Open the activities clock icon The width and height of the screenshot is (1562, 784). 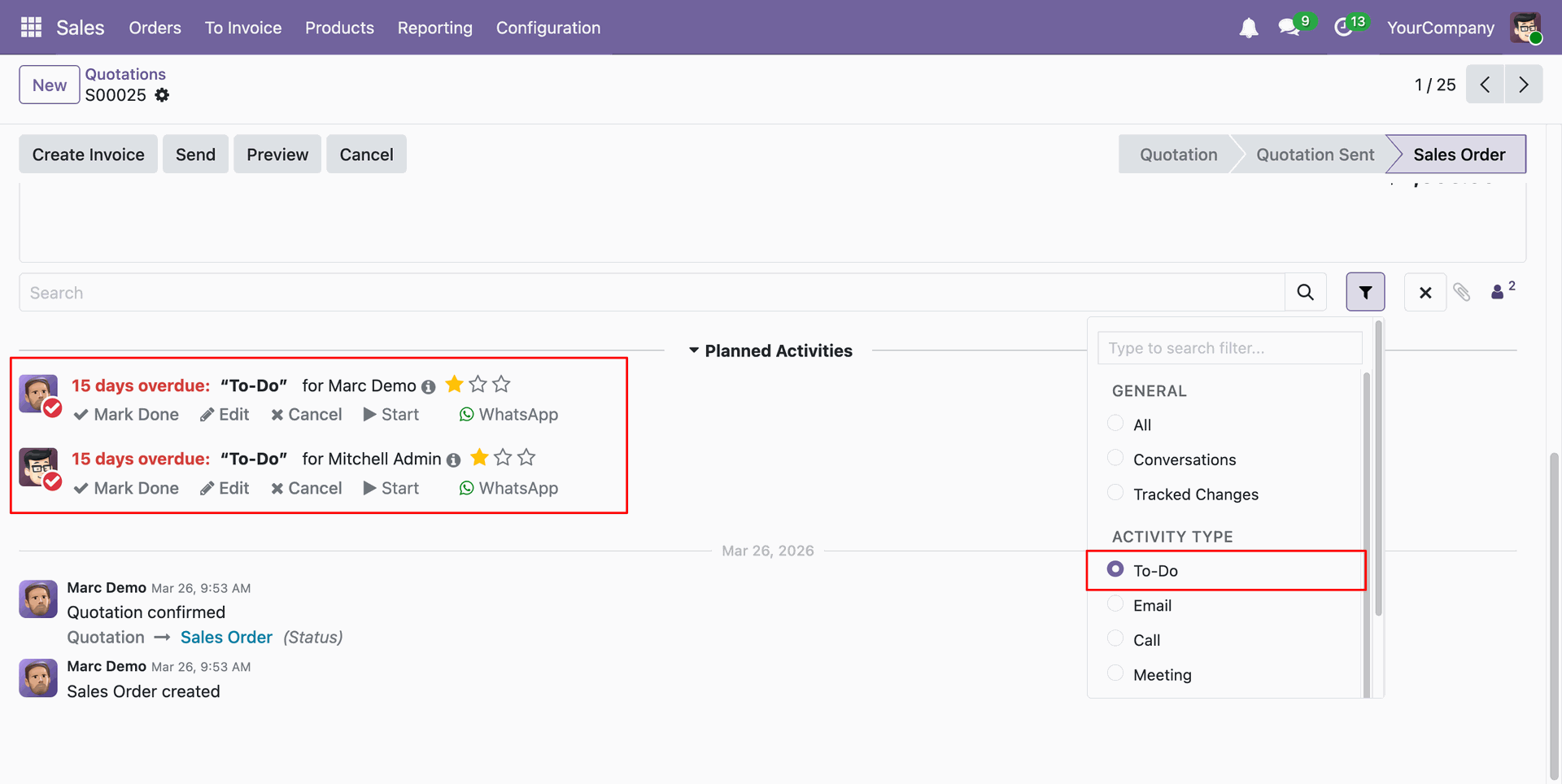point(1343,28)
